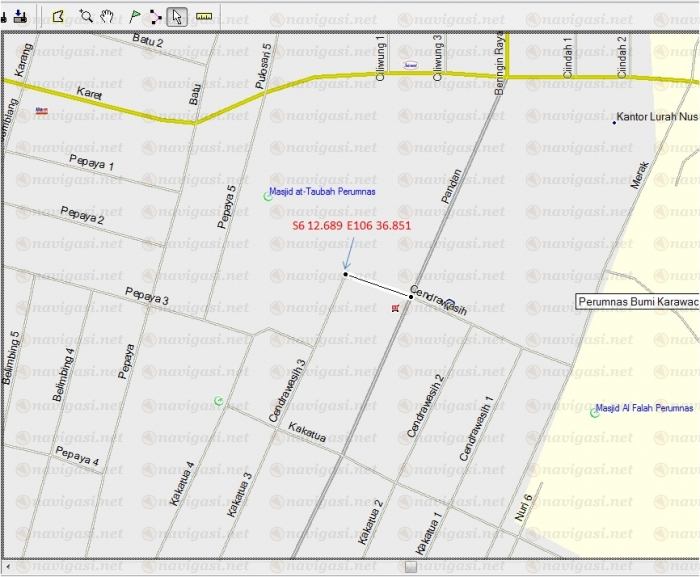Click the start point of measured line
Image resolution: width=700 pixels, height=577 pixels.
point(345,274)
